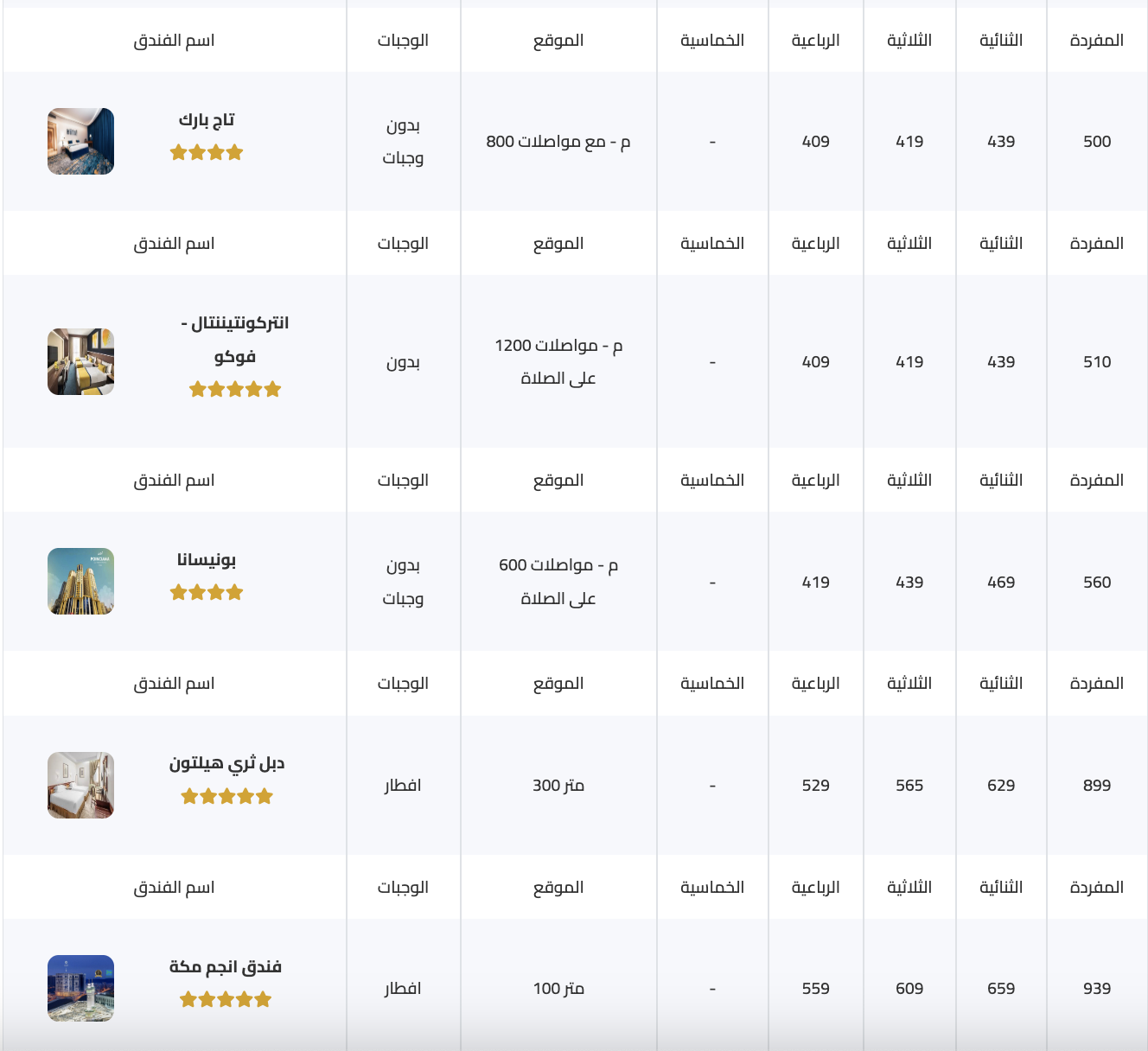Open the Anjum Makkah hotel thumbnail

80,988
